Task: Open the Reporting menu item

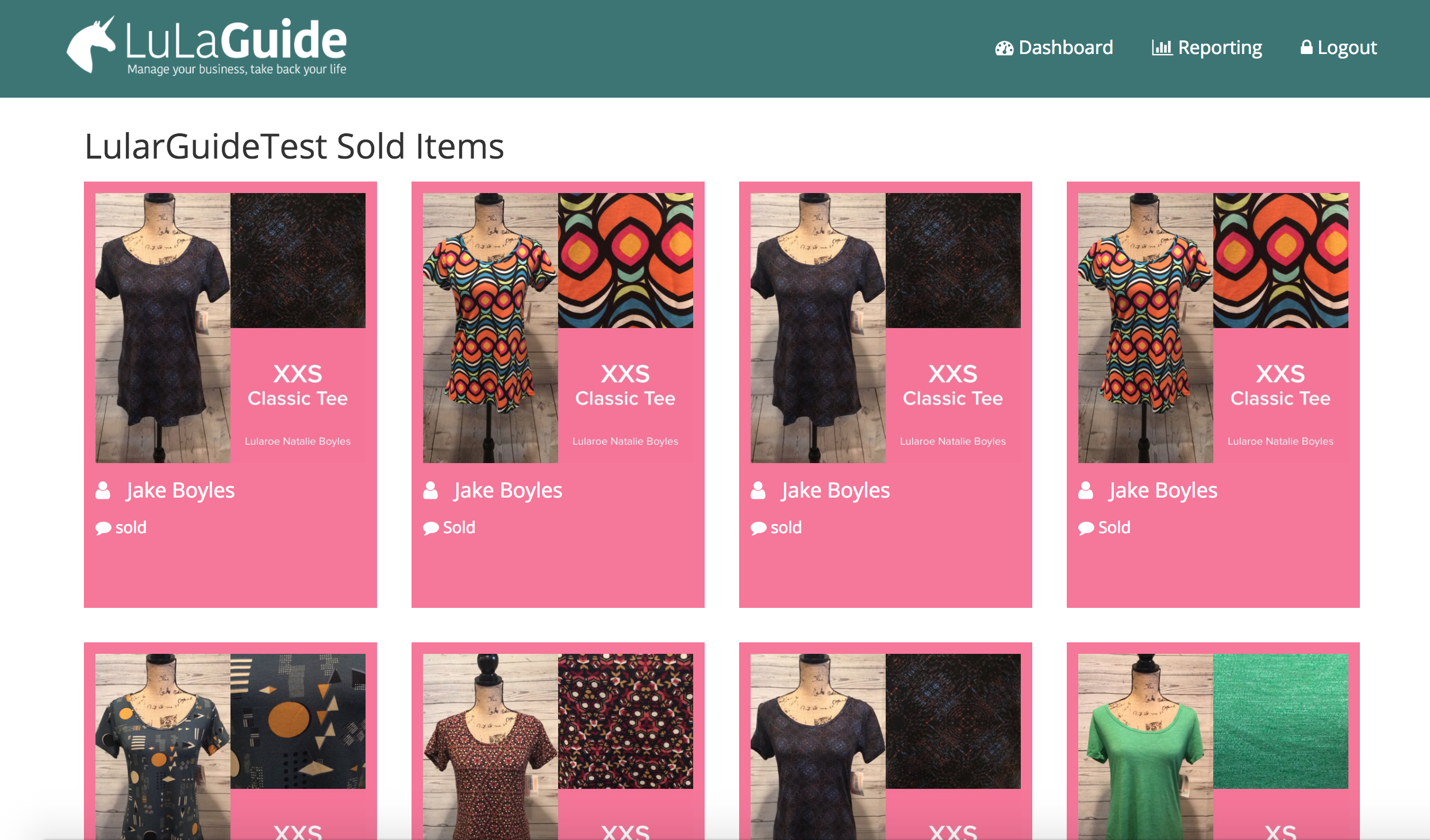Action: pos(1220,48)
